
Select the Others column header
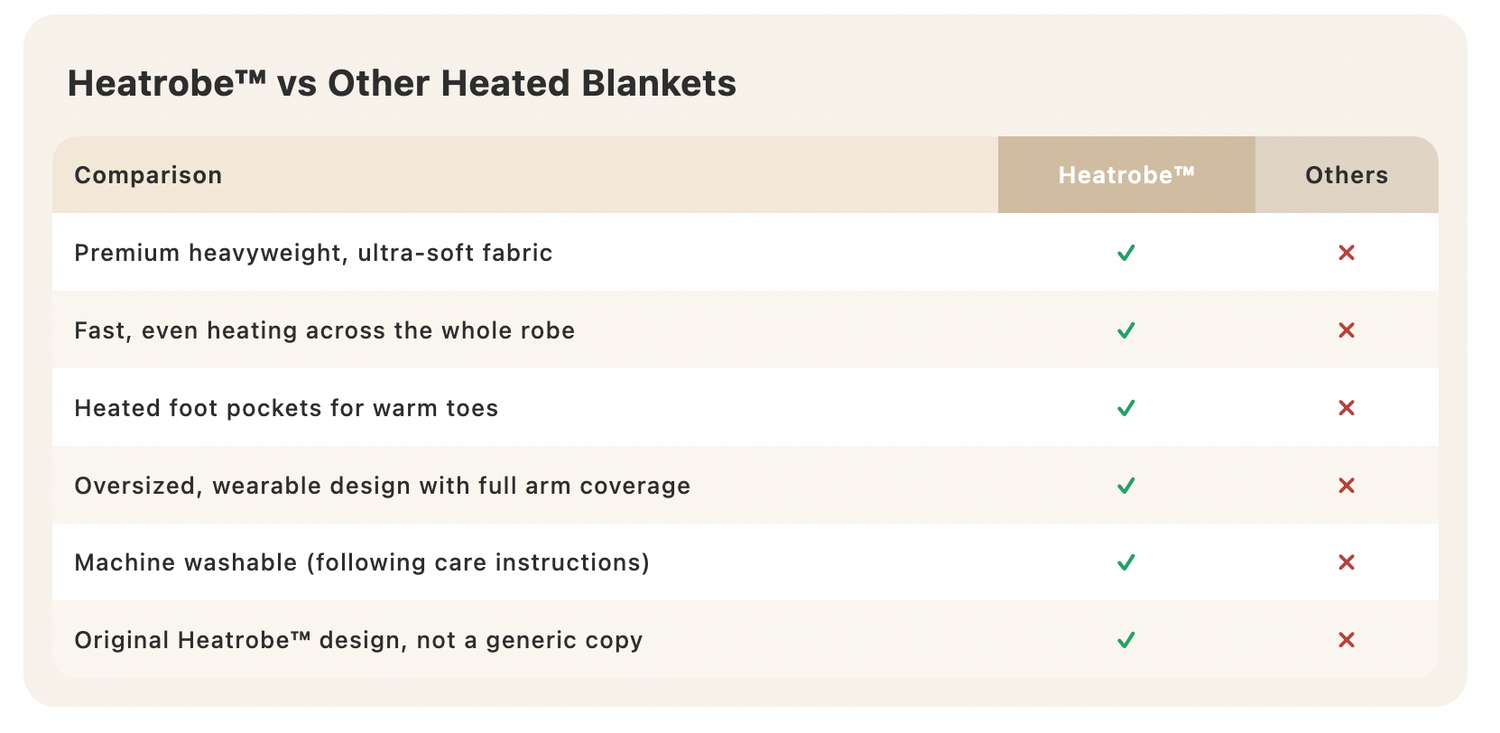click(x=1346, y=175)
